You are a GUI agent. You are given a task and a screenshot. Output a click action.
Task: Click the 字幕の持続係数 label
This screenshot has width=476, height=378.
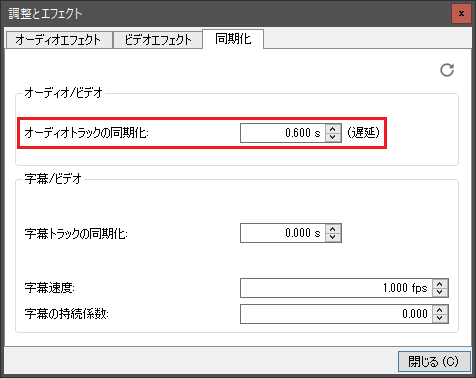(x=66, y=314)
